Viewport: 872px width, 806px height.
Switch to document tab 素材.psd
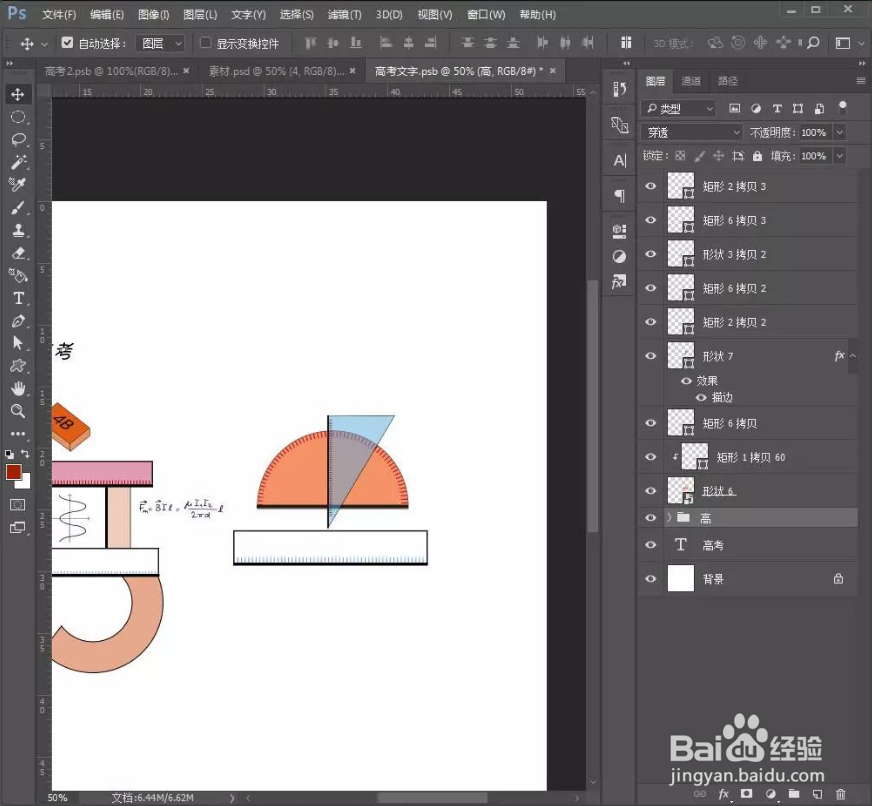276,71
